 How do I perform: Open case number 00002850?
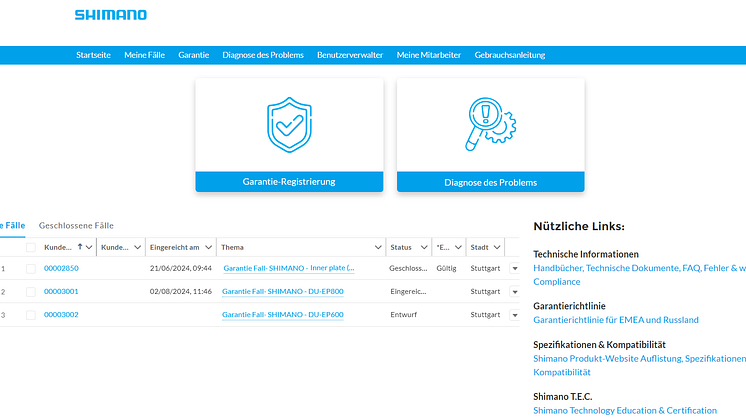[61, 268]
